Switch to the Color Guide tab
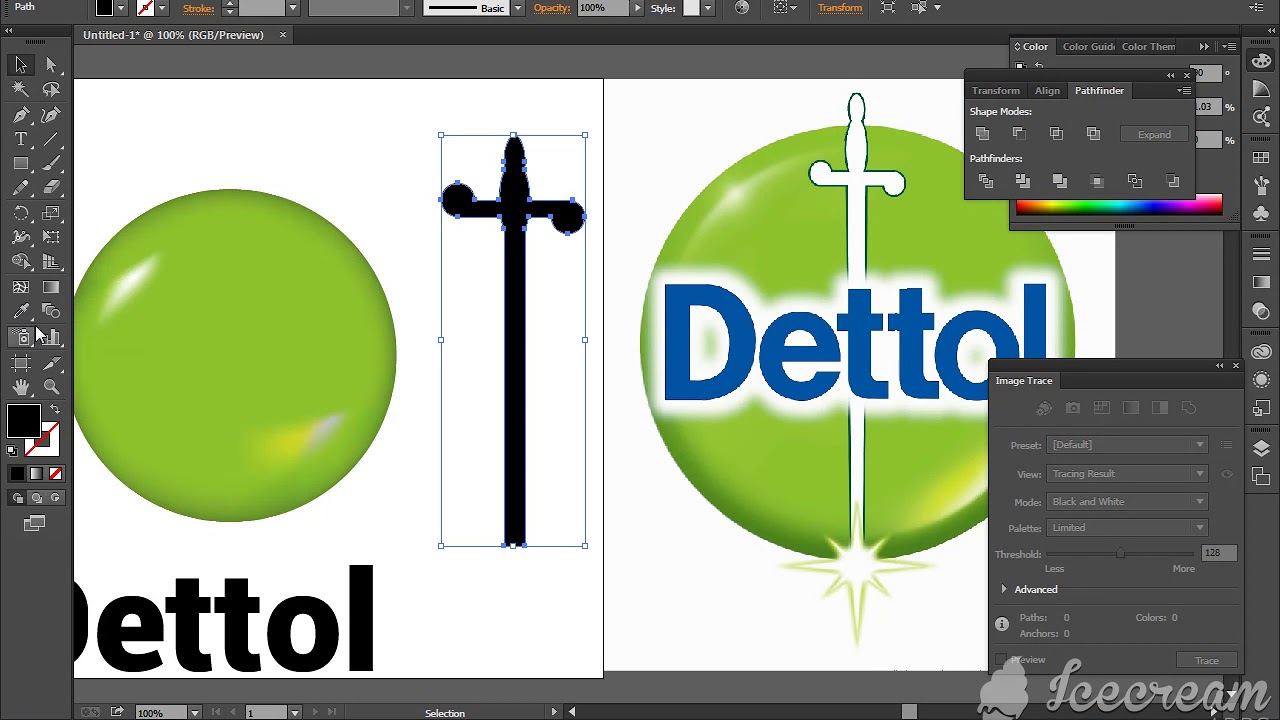The image size is (1280, 720). (1088, 47)
